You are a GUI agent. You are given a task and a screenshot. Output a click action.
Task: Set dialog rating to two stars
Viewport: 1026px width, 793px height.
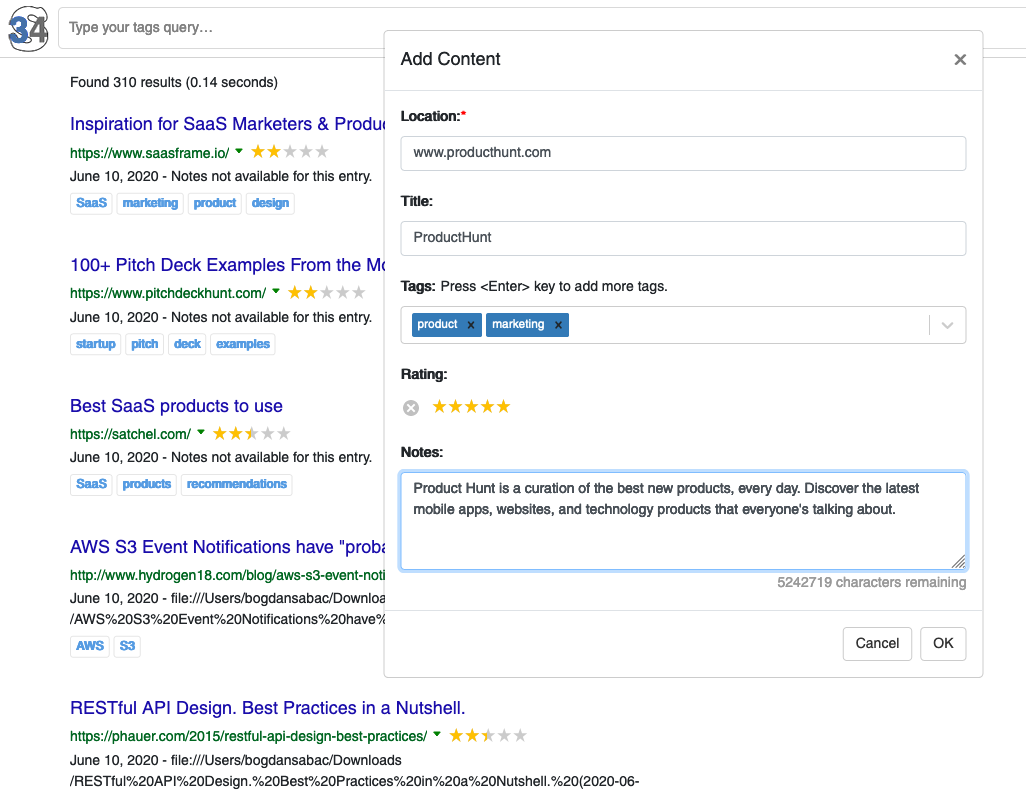pyautogui.click(x=455, y=407)
